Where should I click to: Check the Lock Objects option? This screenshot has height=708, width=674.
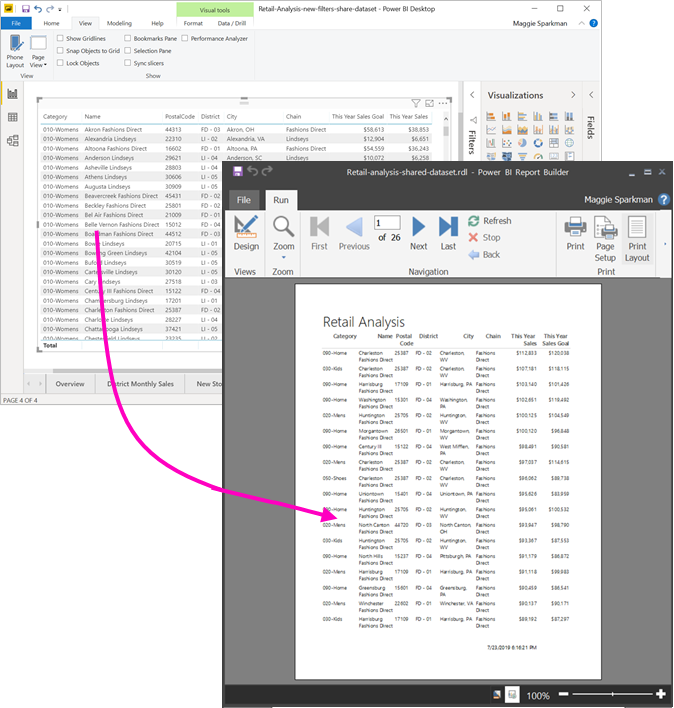(60, 63)
